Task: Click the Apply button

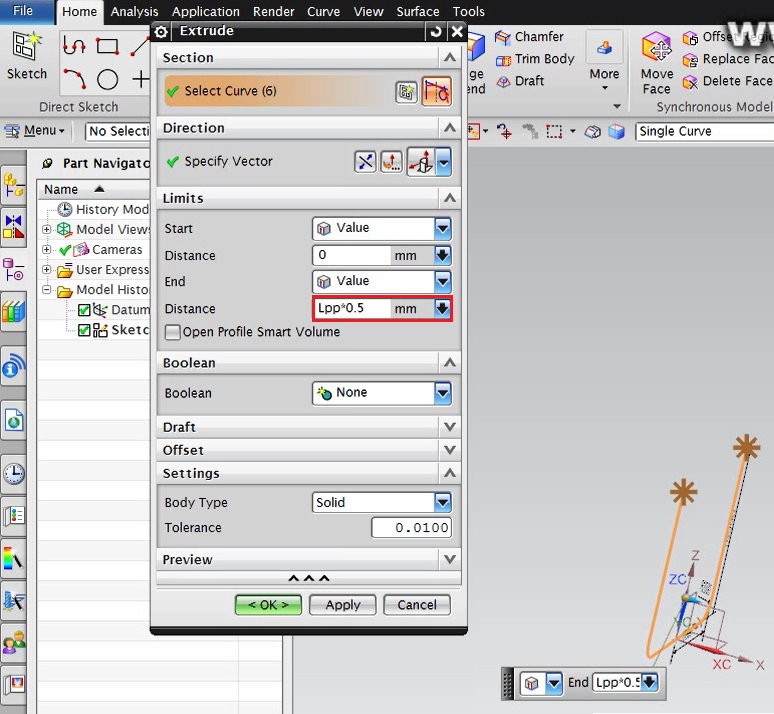Action: pos(343,605)
